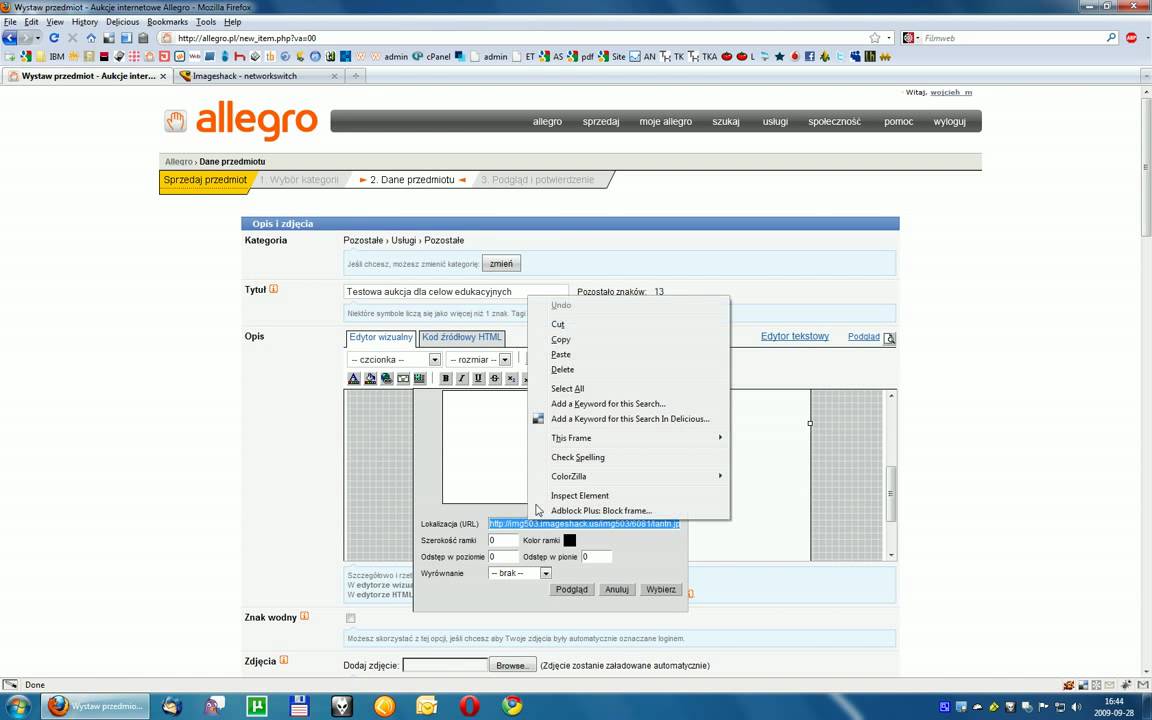The height and width of the screenshot is (720, 1152).
Task: Choose Inspect Element in context menu
Action: click(580, 495)
